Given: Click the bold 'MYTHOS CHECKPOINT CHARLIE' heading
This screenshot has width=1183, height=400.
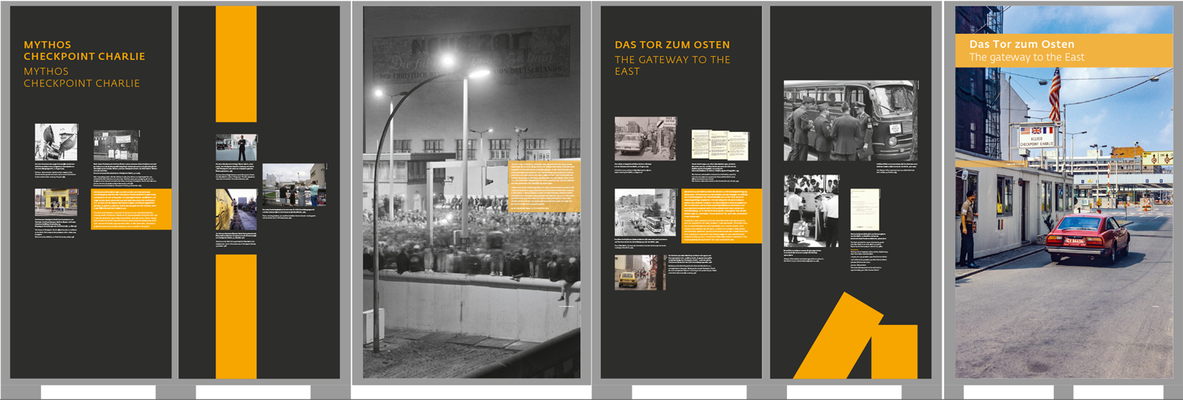Looking at the screenshot, I should (84, 51).
